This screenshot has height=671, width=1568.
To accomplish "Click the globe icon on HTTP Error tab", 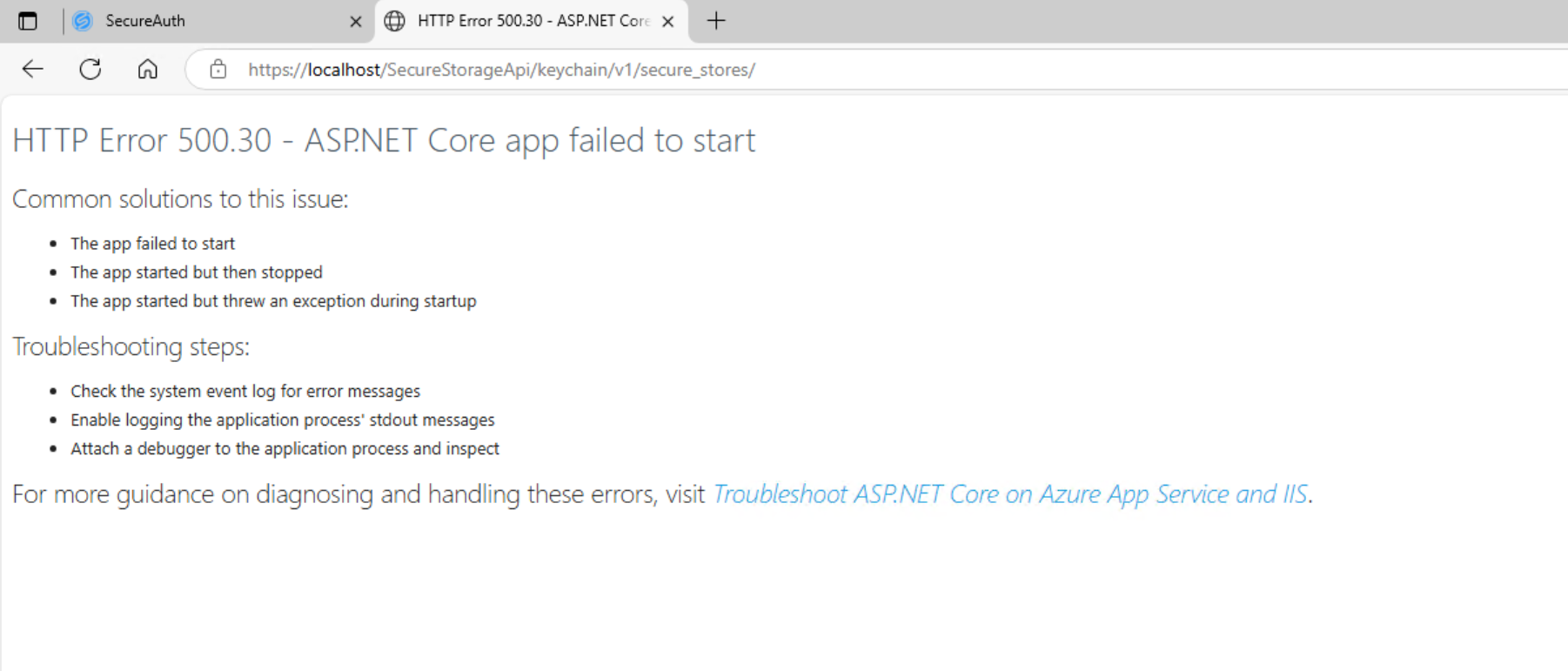I will pos(394,21).
